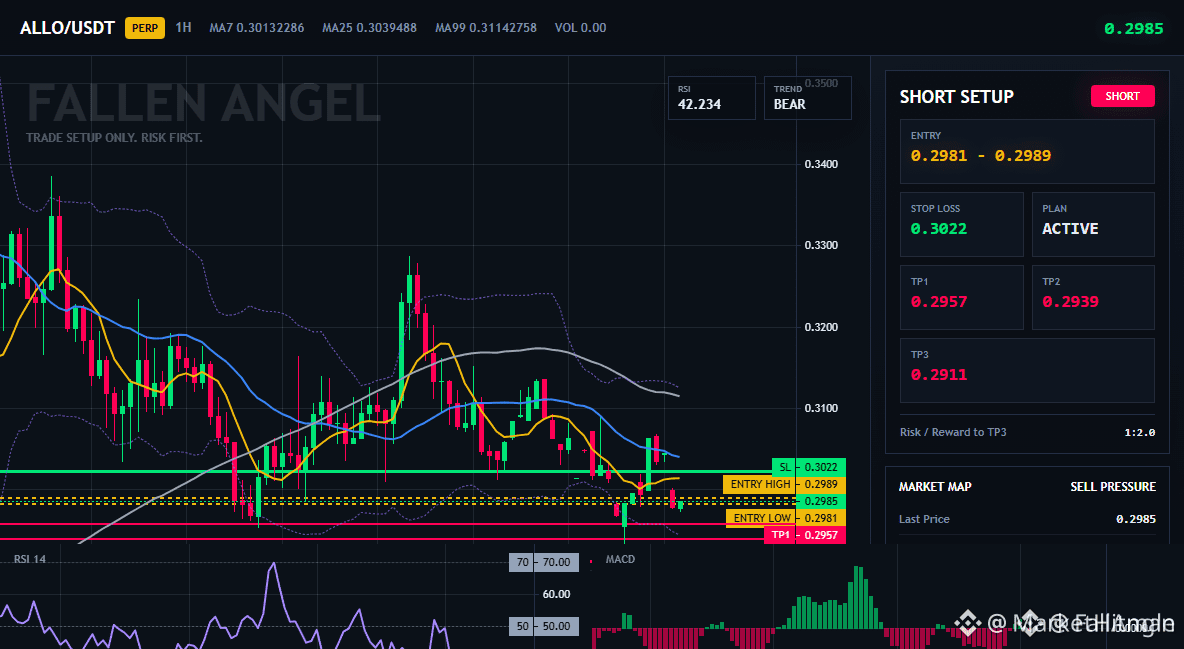Click the MARKET MAP heading
Screen dimensions: 1184x649
[935, 487]
